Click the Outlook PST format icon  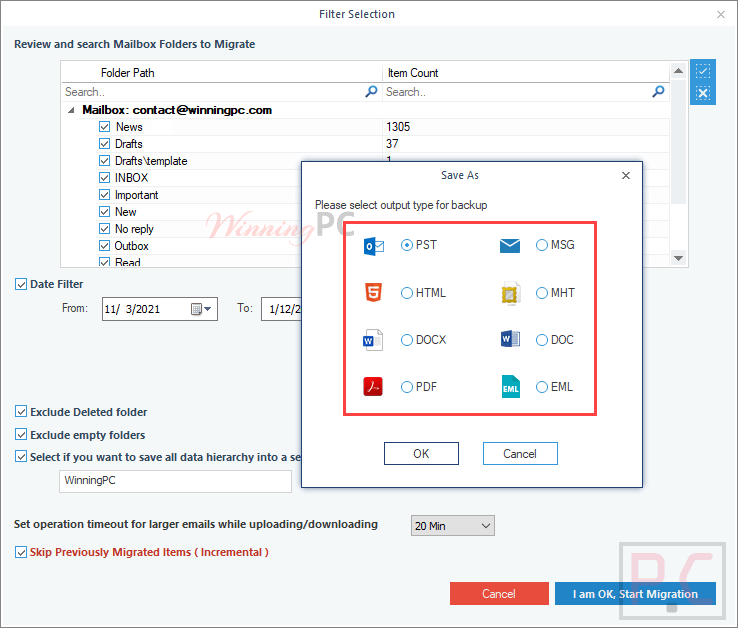click(374, 246)
